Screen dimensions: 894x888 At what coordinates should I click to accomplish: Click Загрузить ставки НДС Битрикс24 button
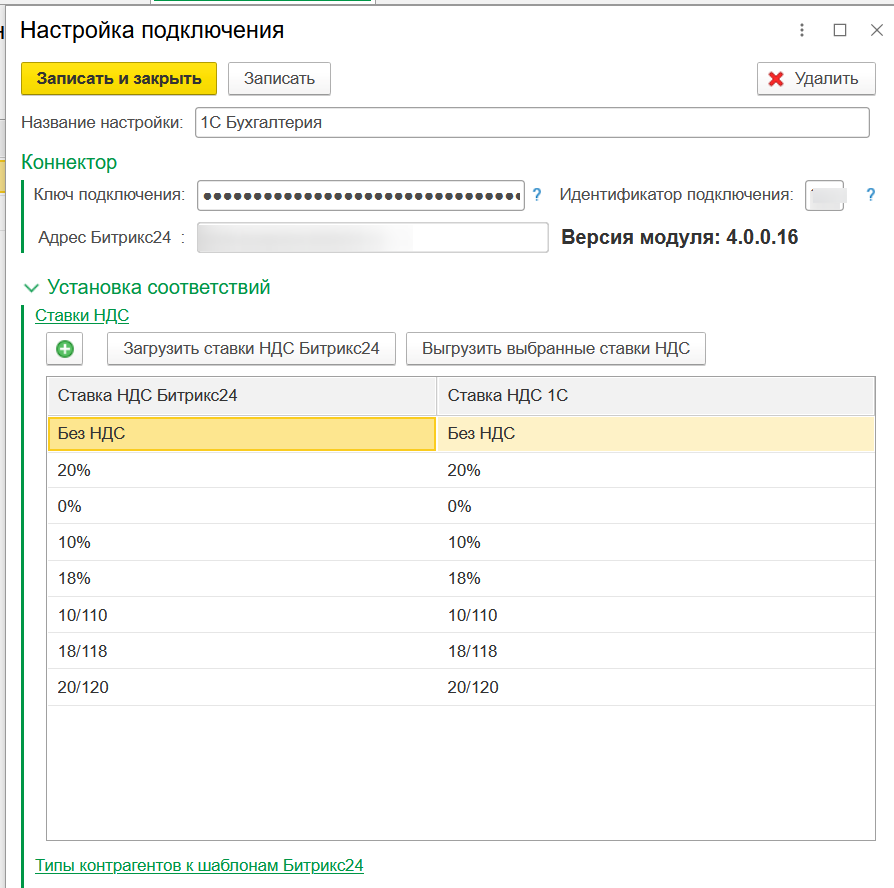click(251, 349)
